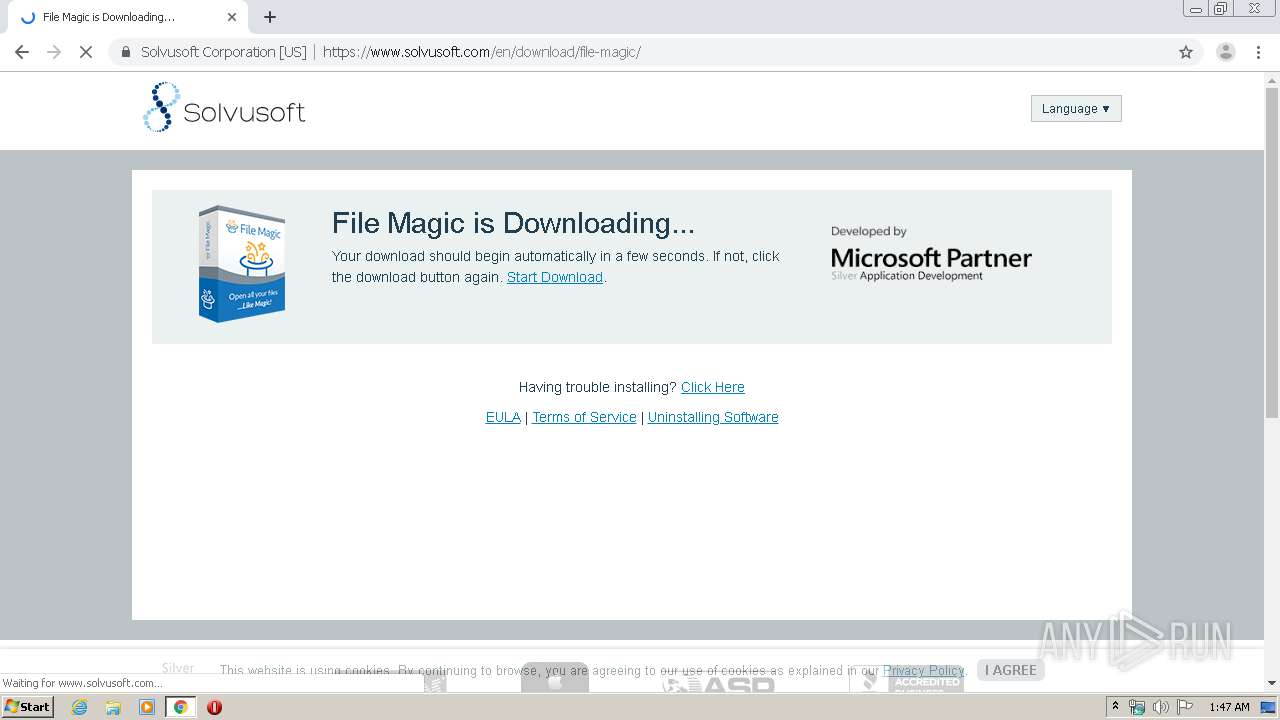The width and height of the screenshot is (1280, 720).
Task: Open the Privacy Policy link
Action: click(x=923, y=670)
